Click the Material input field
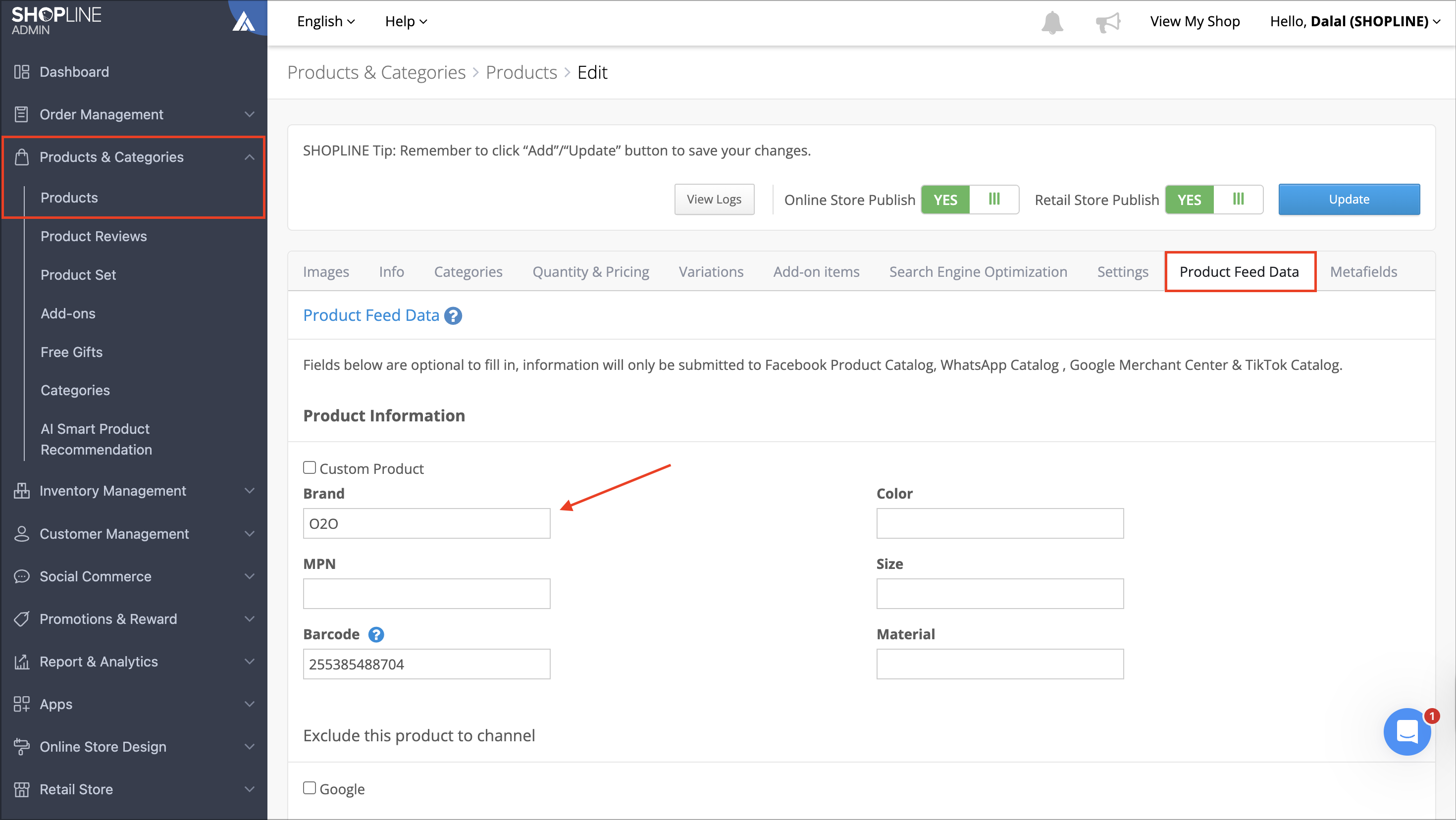The height and width of the screenshot is (820, 1456). click(1000, 664)
